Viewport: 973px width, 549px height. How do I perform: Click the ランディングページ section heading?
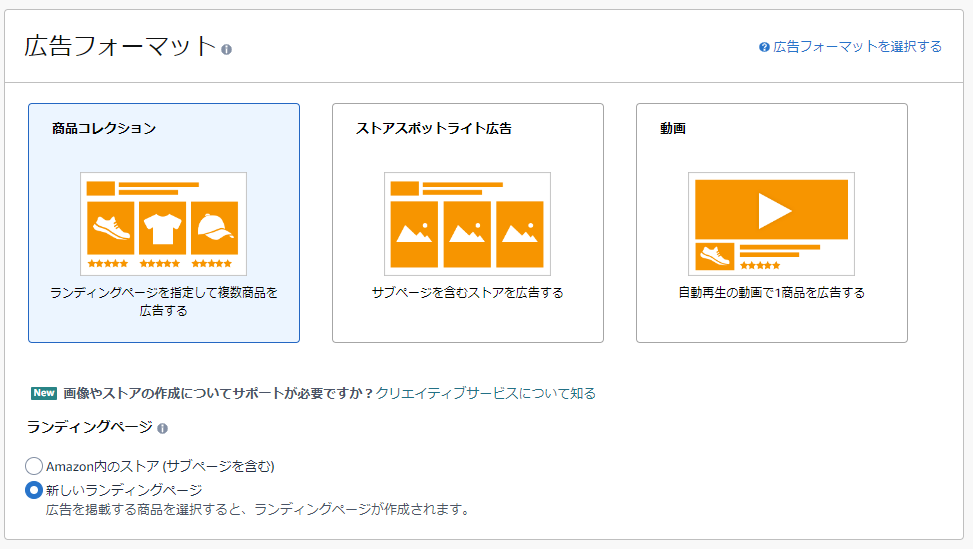(89, 427)
